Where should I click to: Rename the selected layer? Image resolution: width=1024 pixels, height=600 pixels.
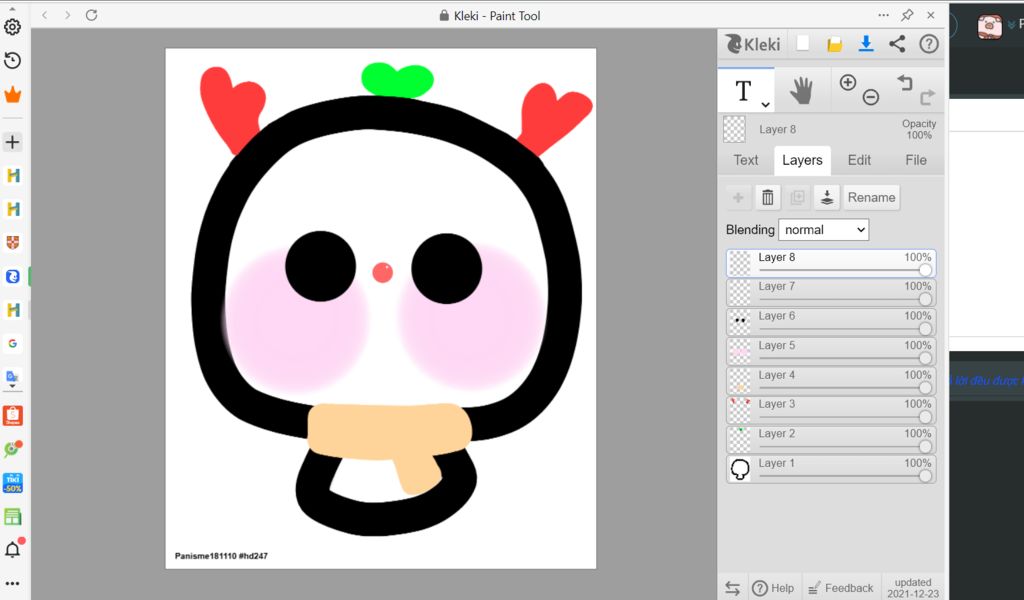871,197
